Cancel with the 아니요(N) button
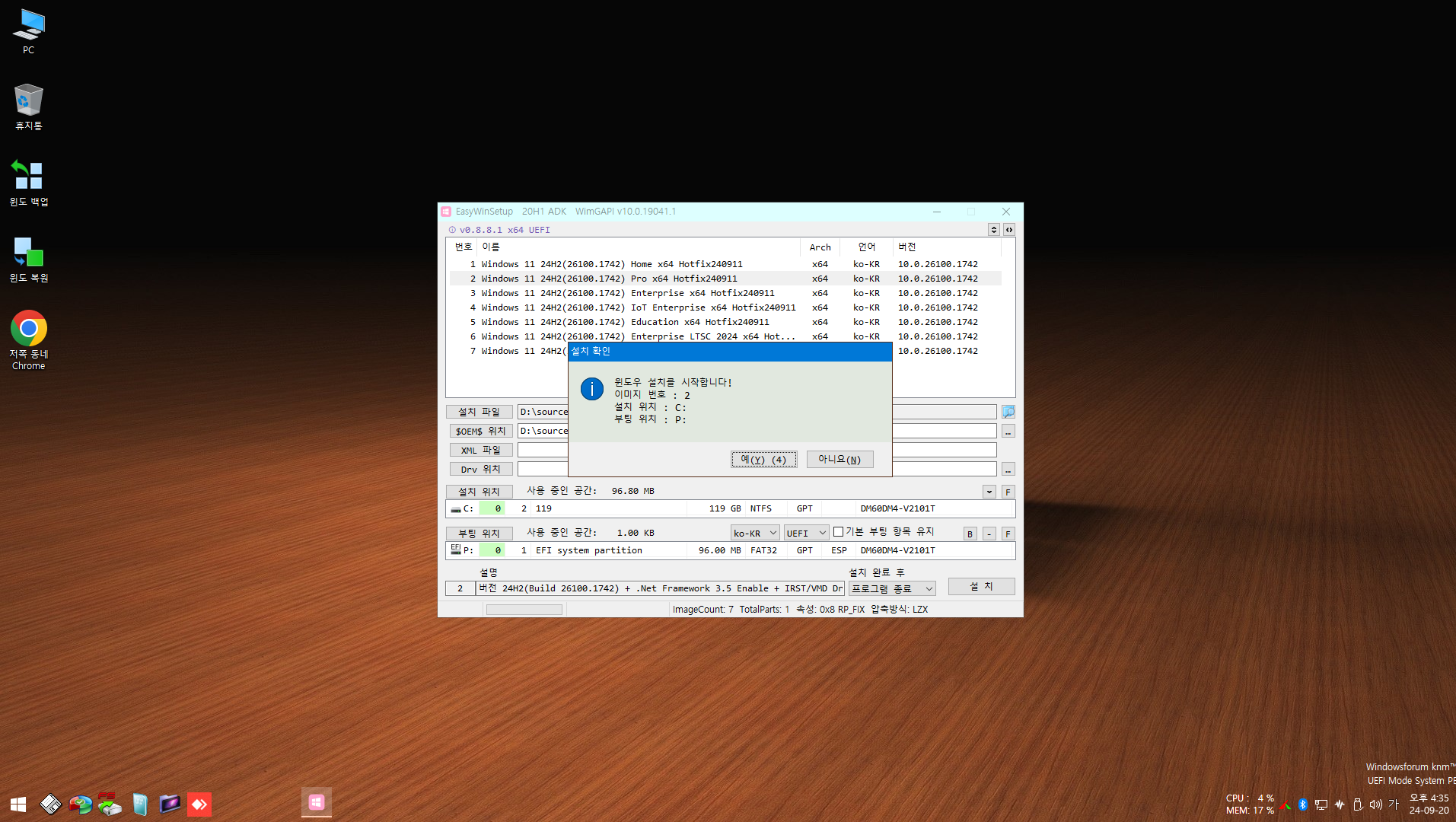The width and height of the screenshot is (1456, 822). pyautogui.click(x=840, y=459)
